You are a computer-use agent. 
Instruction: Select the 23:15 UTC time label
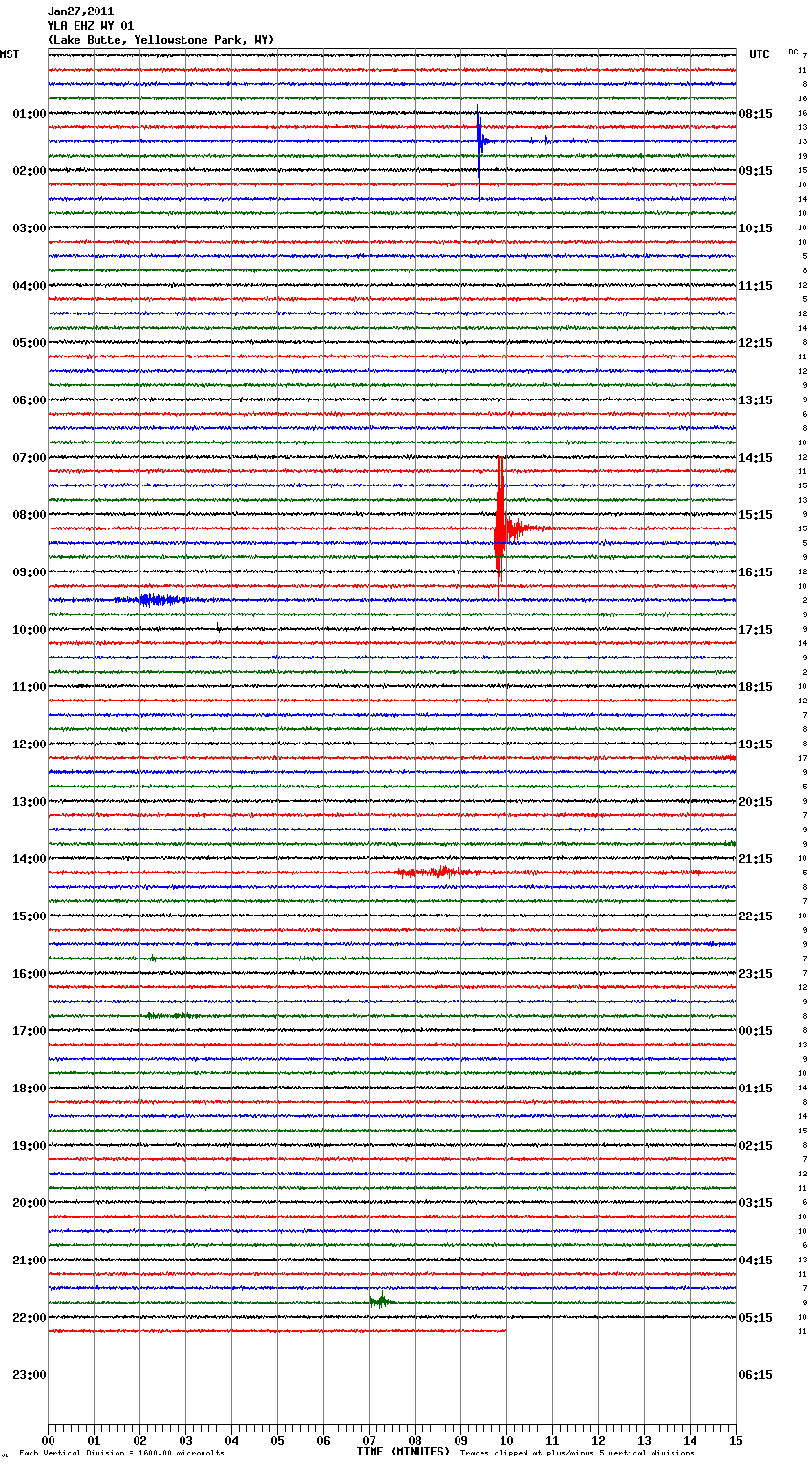756,974
